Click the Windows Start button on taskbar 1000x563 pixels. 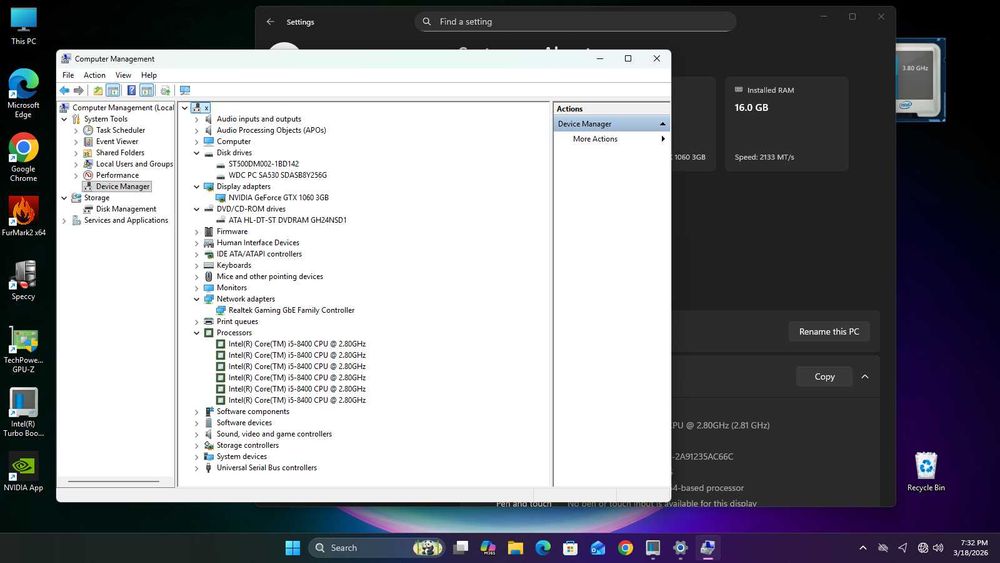coord(293,548)
